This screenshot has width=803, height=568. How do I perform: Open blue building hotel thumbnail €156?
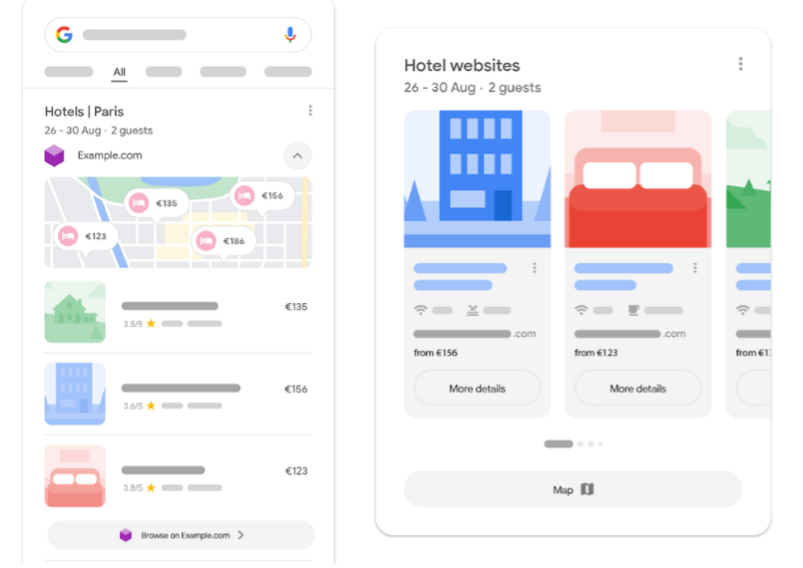75,393
